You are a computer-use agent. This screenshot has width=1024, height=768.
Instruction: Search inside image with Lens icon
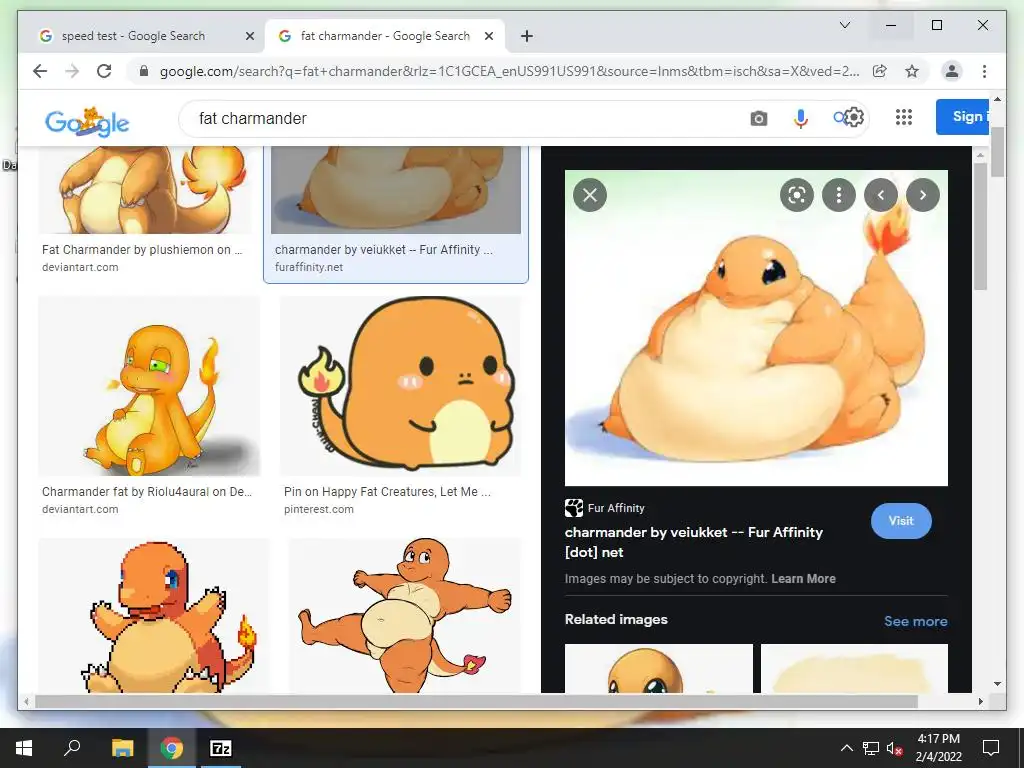point(797,195)
